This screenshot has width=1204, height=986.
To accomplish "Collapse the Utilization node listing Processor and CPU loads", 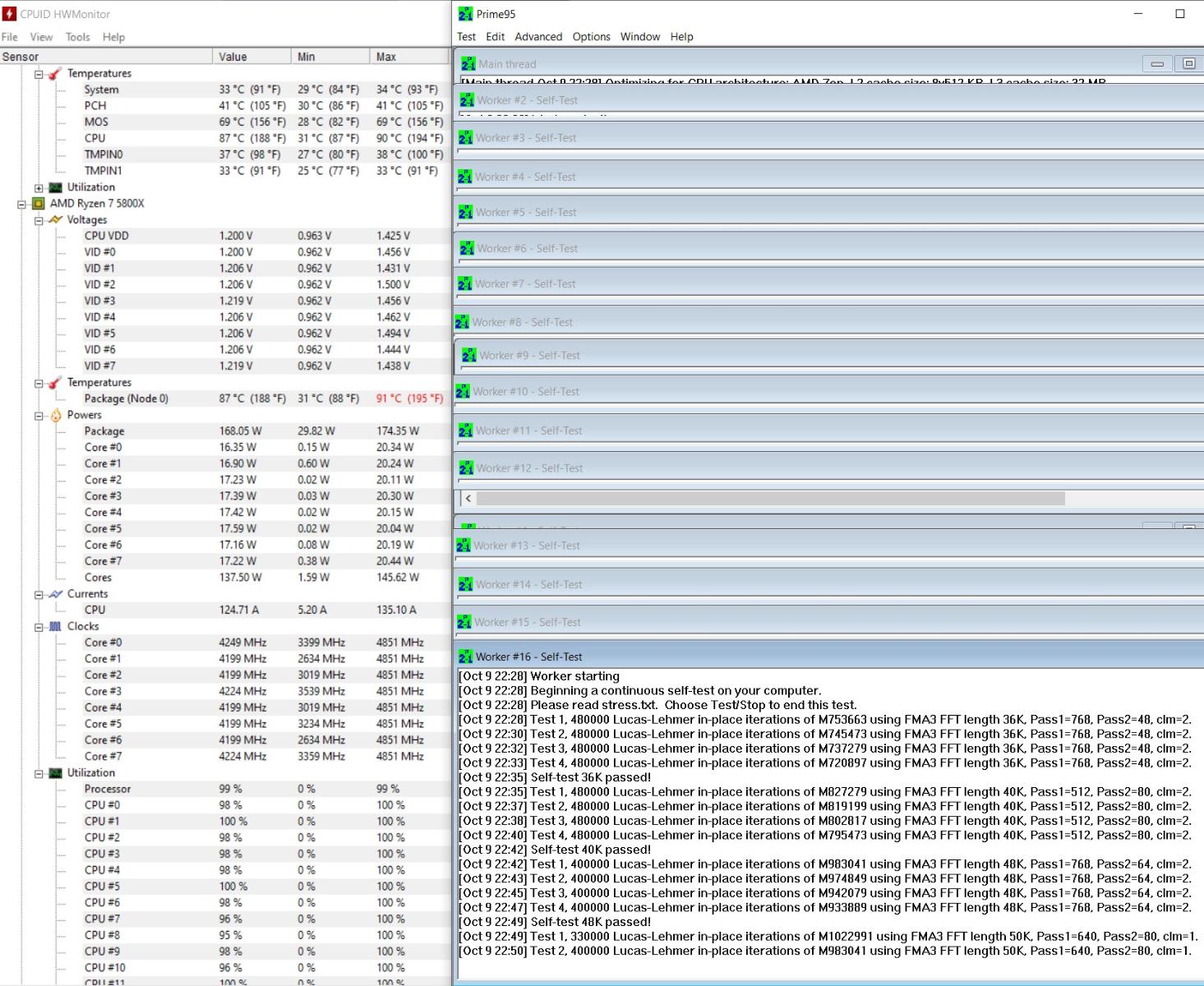I will [39, 773].
